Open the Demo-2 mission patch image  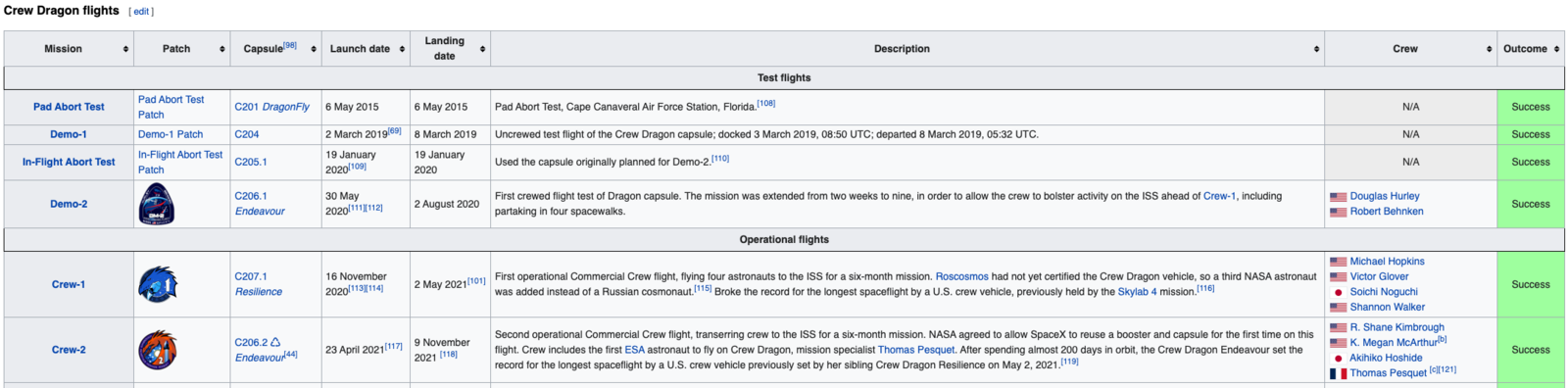click(x=157, y=204)
